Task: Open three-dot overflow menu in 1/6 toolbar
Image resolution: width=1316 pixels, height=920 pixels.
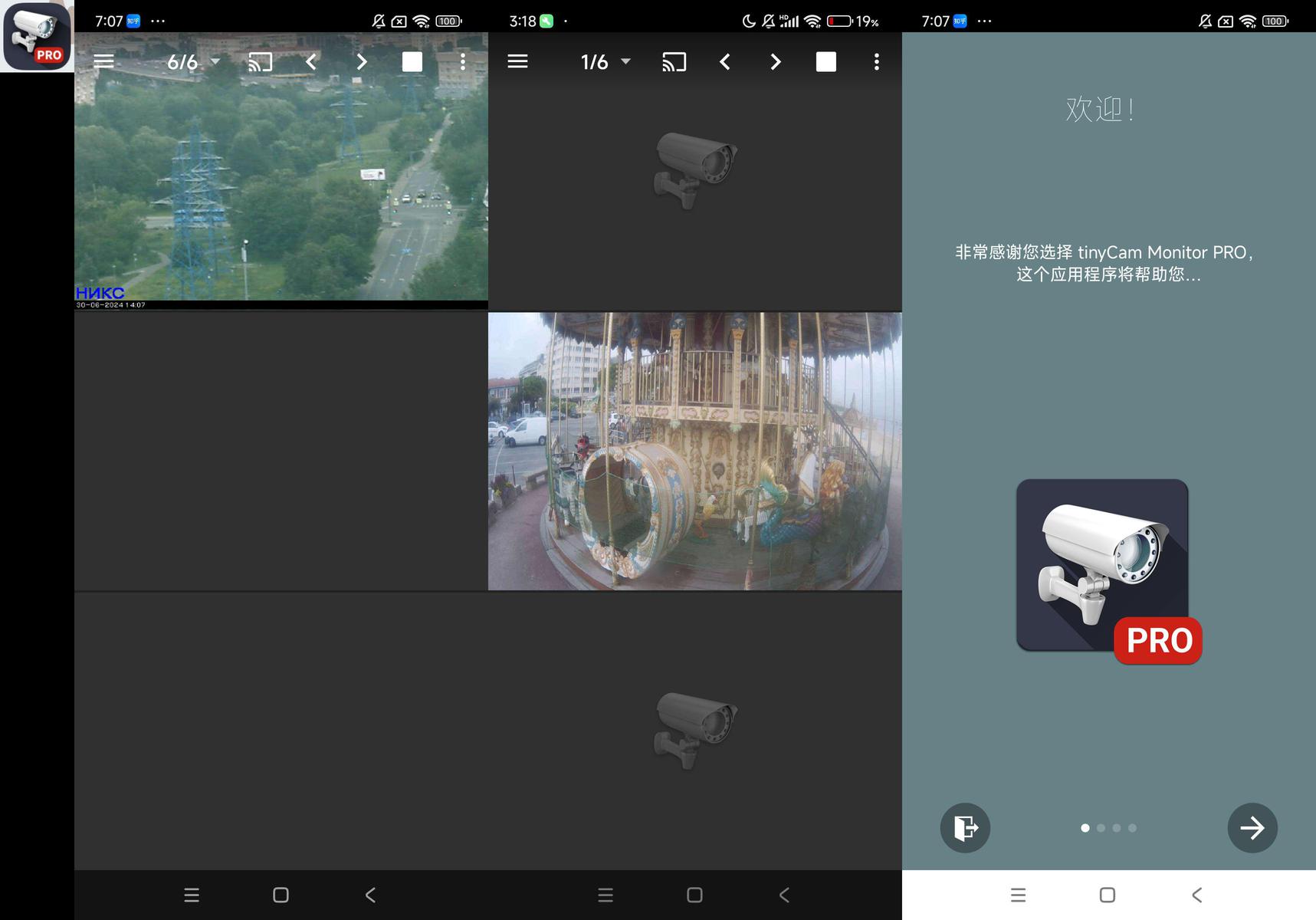Action: pos(876,62)
